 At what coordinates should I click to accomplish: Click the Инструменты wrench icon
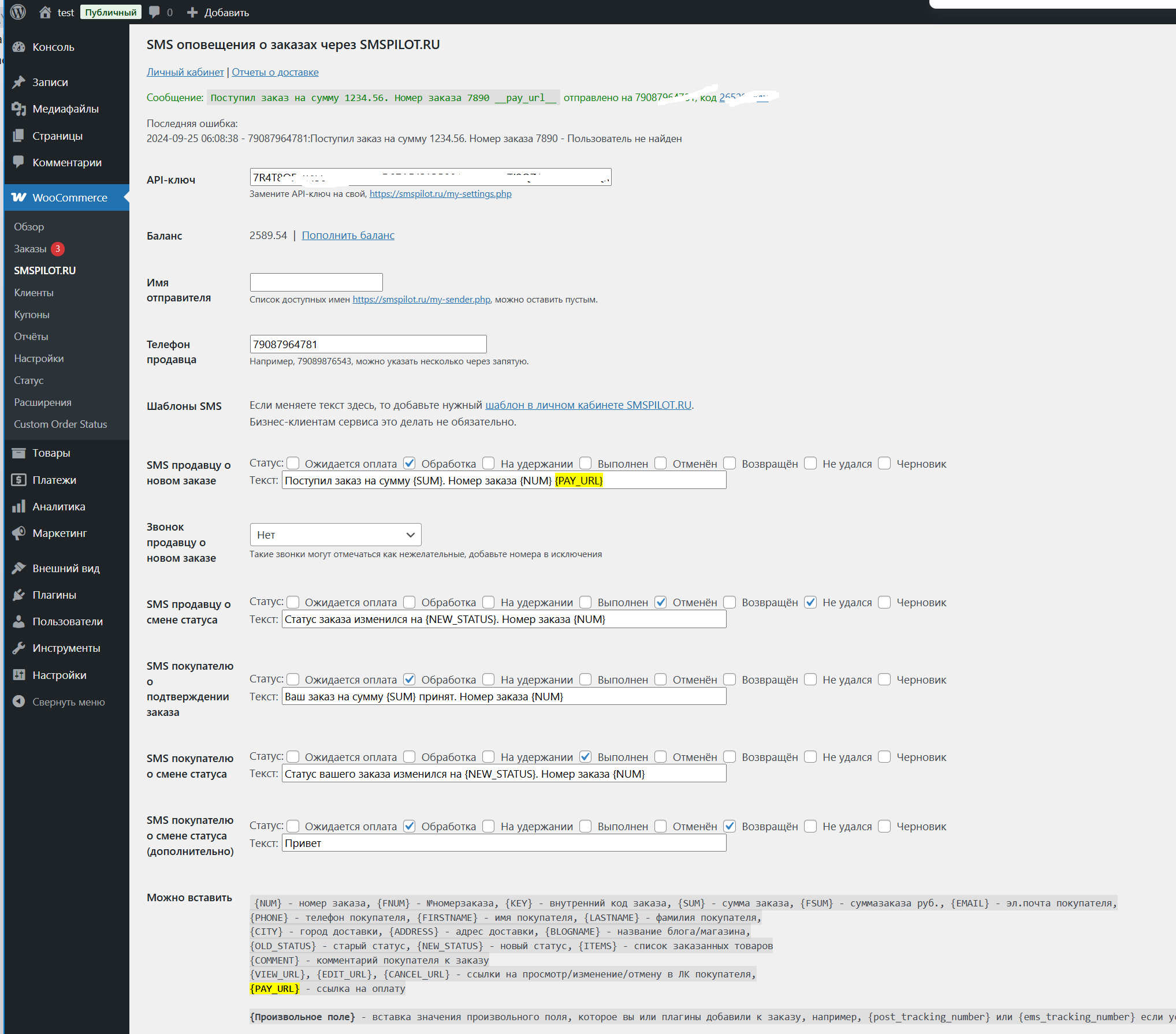(18, 648)
